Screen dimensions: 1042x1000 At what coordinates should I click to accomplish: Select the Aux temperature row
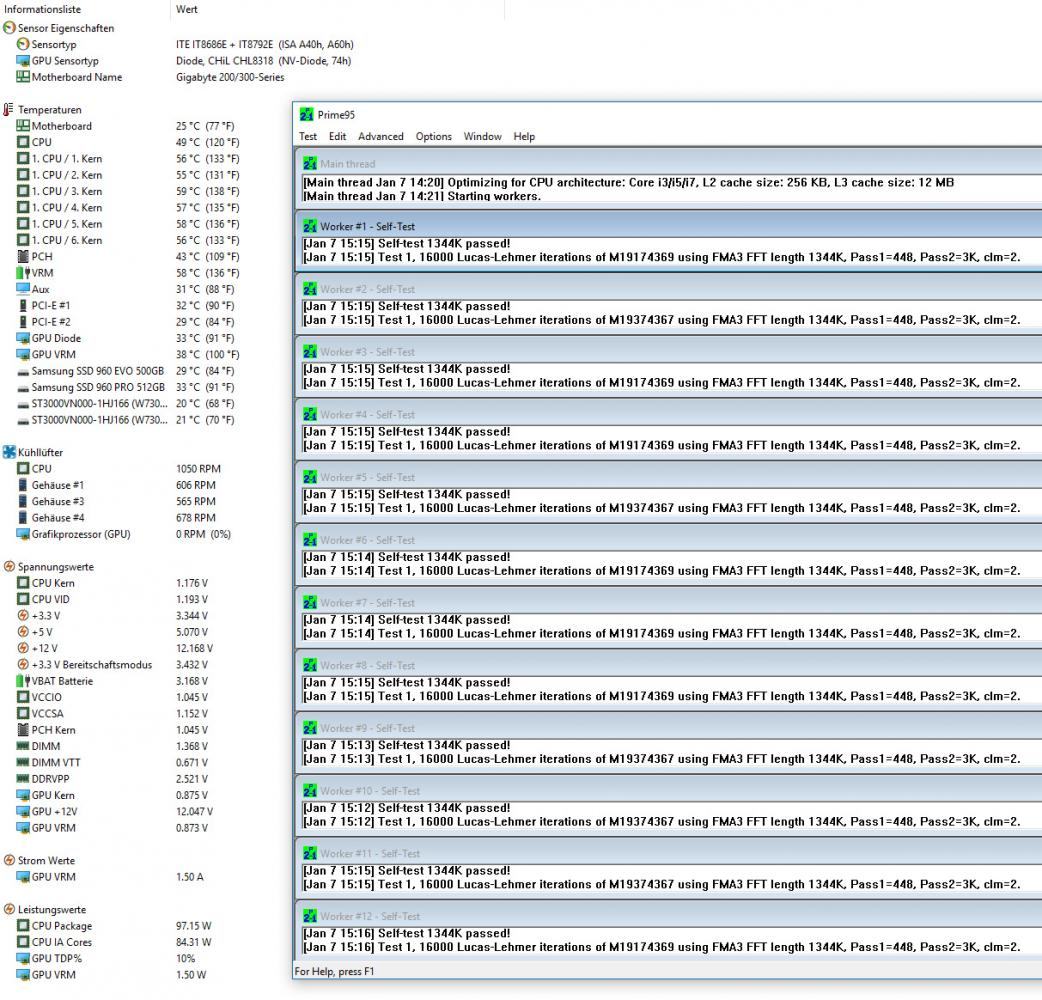tap(126, 289)
